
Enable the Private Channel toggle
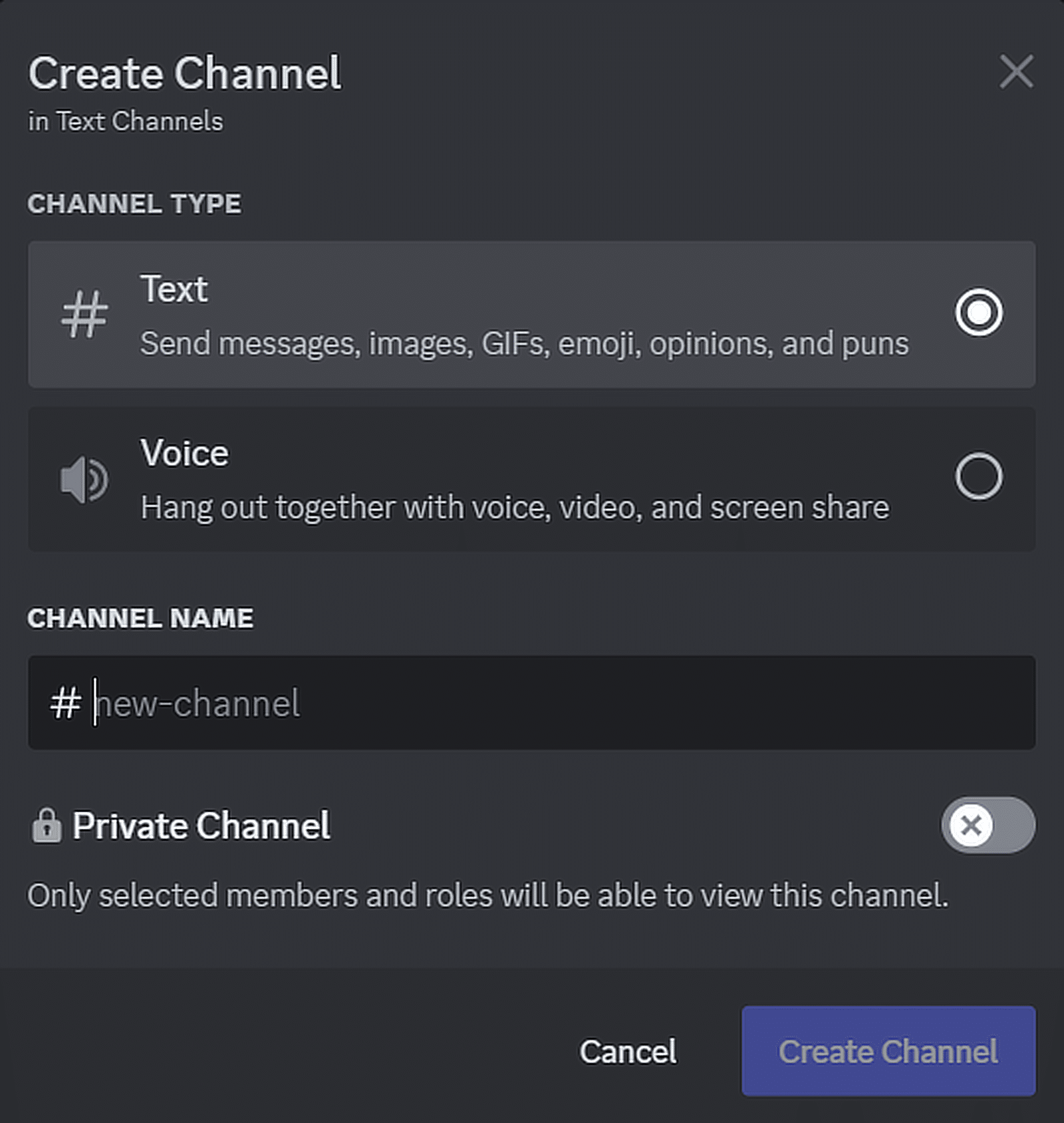(x=988, y=826)
